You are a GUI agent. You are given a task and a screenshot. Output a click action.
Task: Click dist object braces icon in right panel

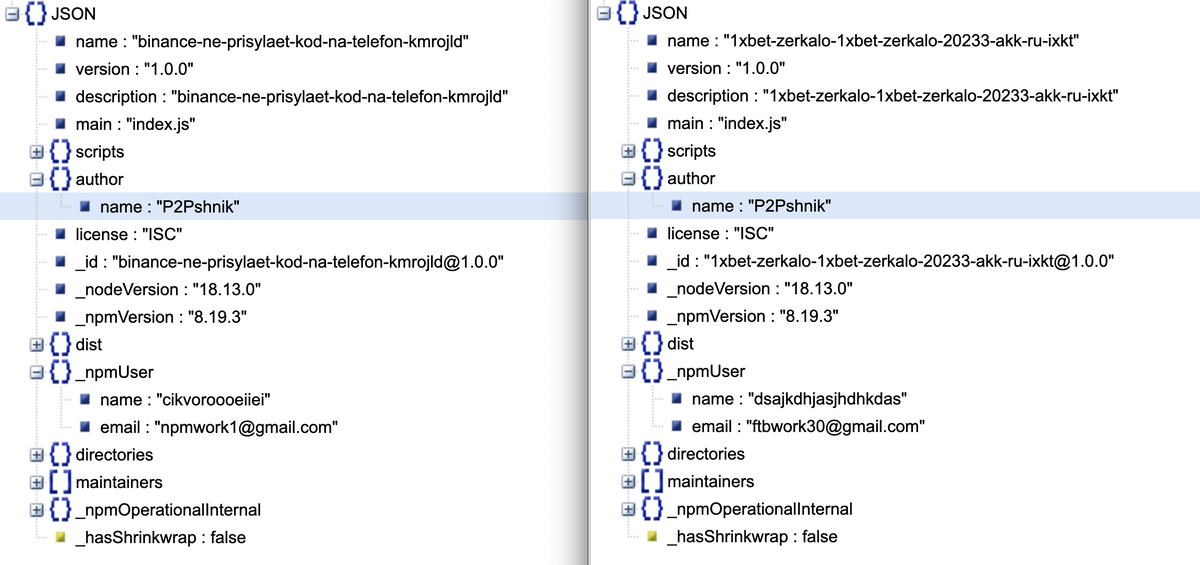pos(652,344)
